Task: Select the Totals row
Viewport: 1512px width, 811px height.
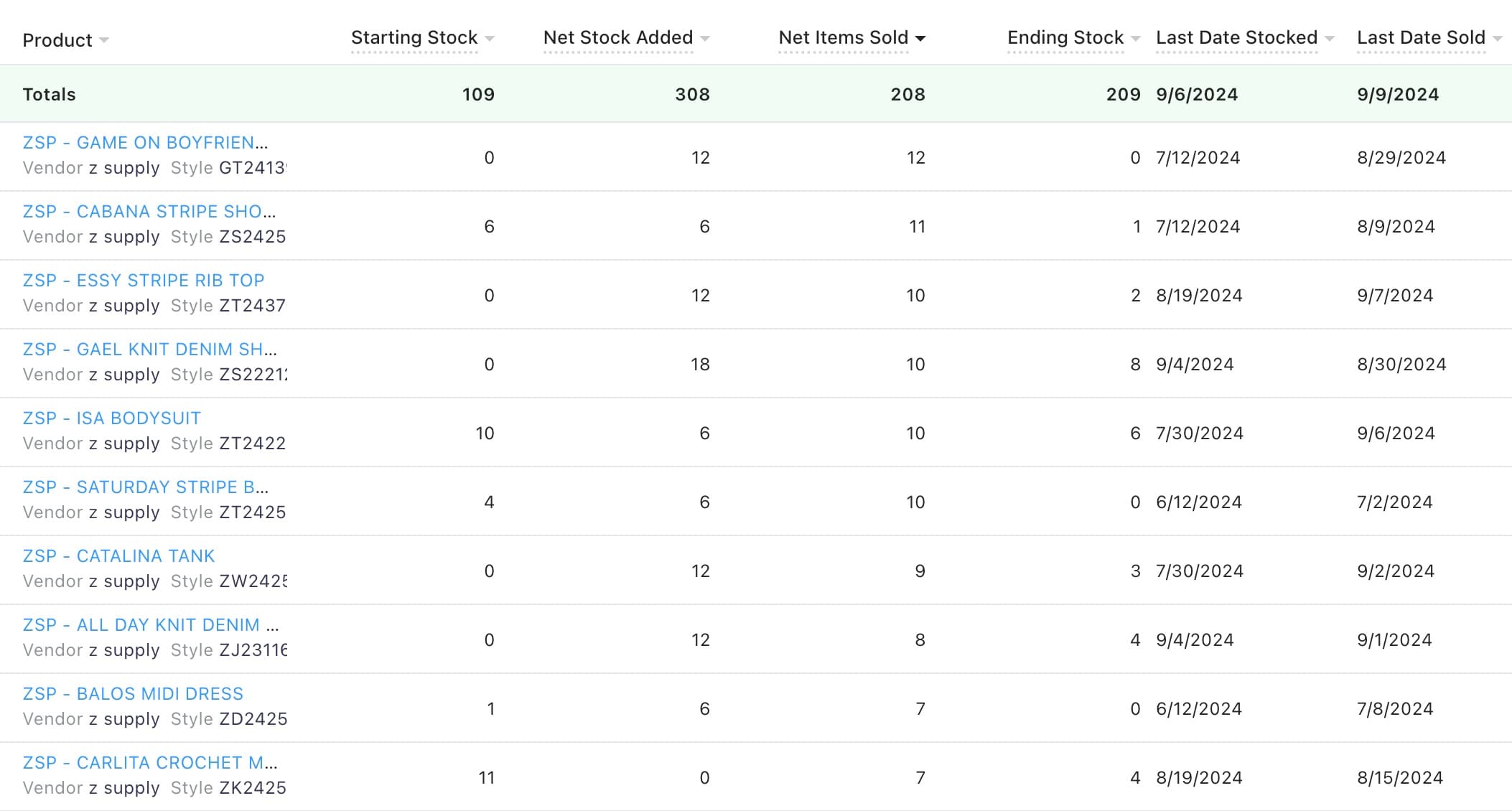Action: [756, 96]
